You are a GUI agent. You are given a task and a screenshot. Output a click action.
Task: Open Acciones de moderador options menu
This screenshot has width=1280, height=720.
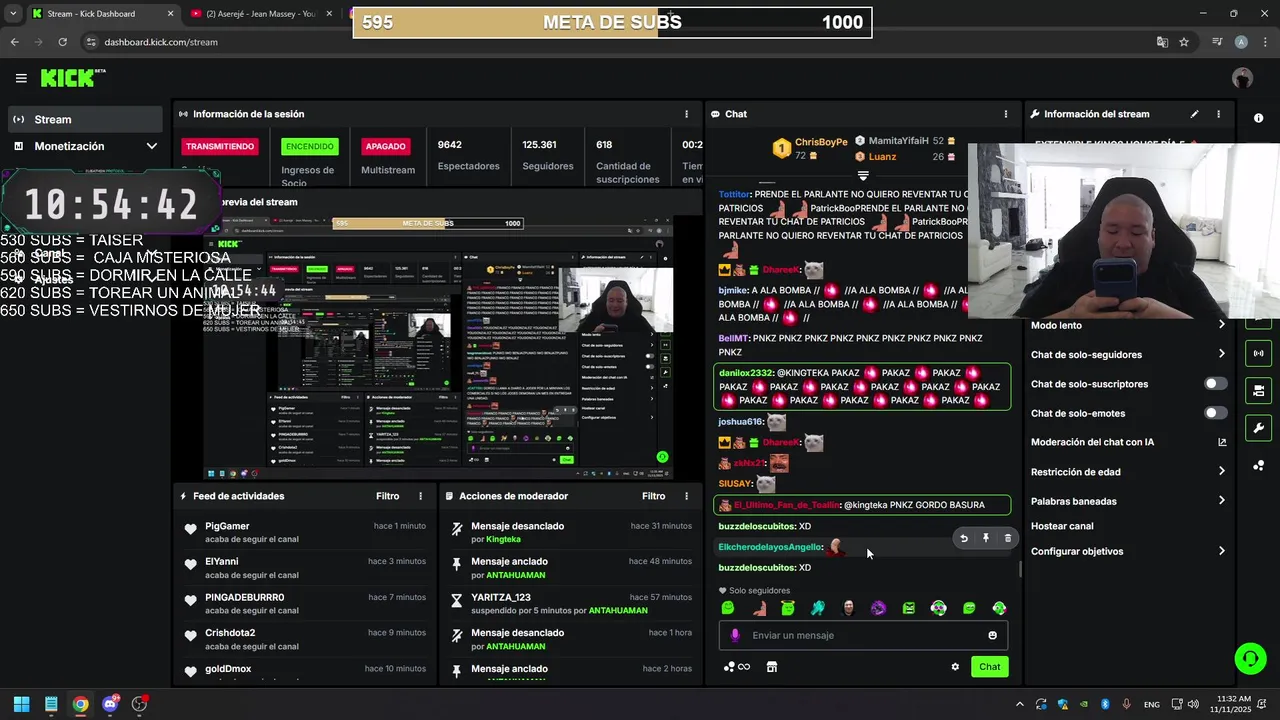(x=686, y=496)
